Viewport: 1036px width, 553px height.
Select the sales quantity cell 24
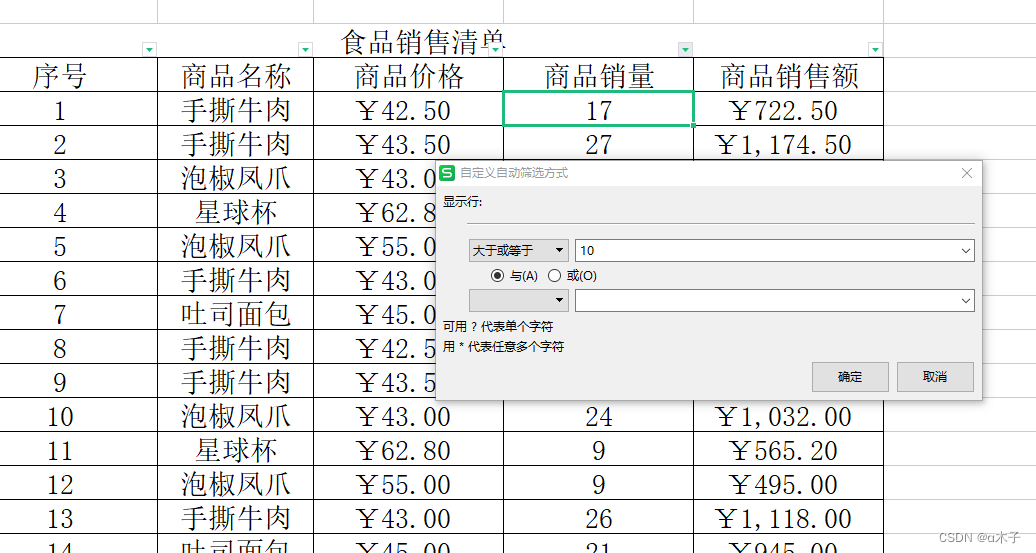point(599,416)
